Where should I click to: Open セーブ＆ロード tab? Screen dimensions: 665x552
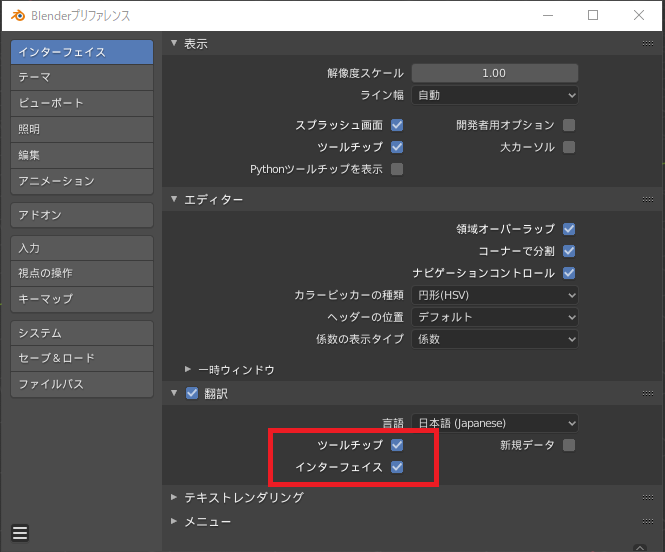click(82, 358)
